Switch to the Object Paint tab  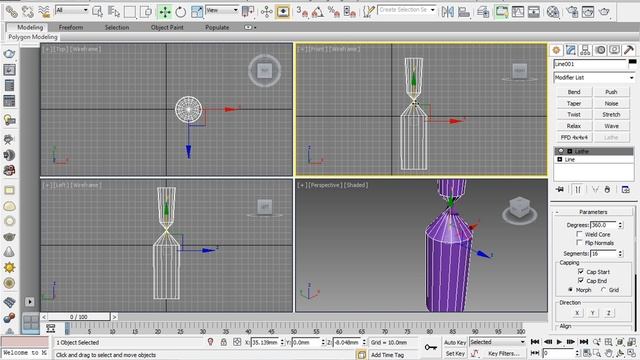point(167,27)
